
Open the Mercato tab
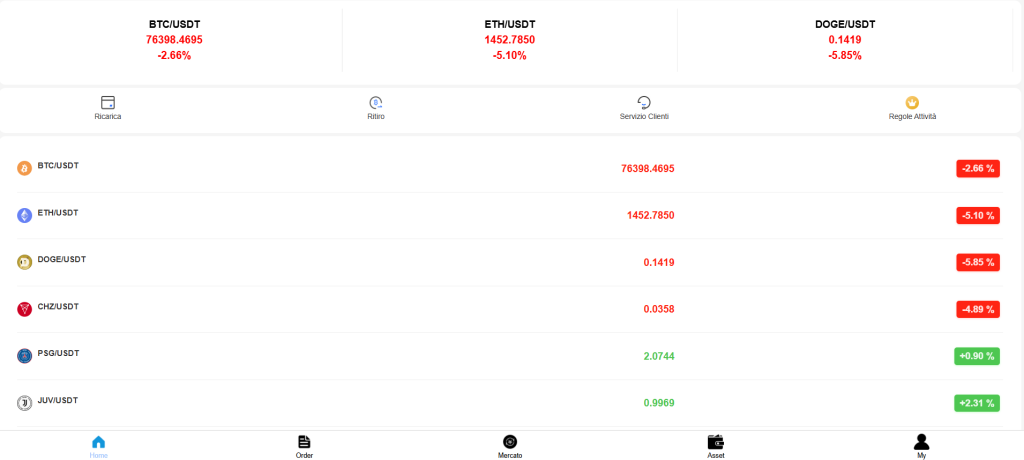(x=510, y=446)
